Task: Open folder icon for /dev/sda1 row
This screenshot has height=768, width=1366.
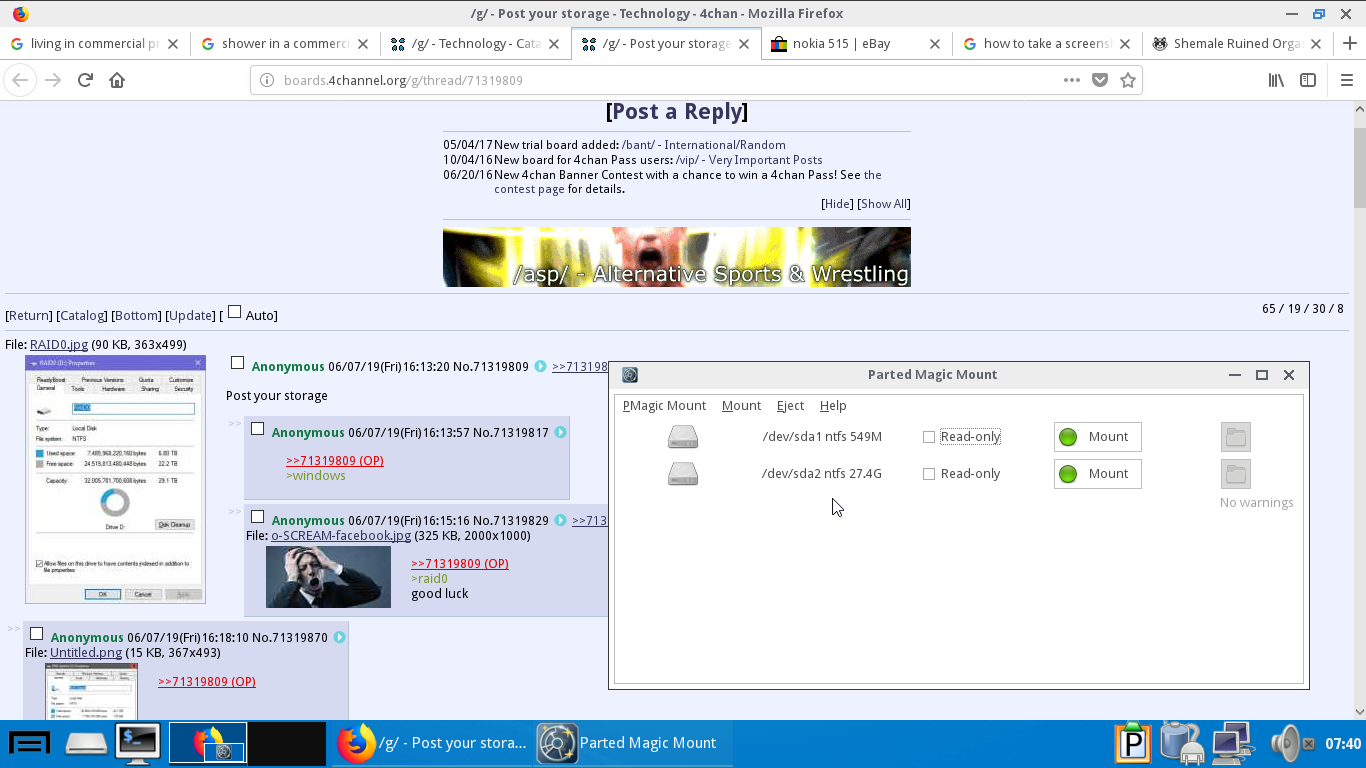Action: click(1236, 437)
